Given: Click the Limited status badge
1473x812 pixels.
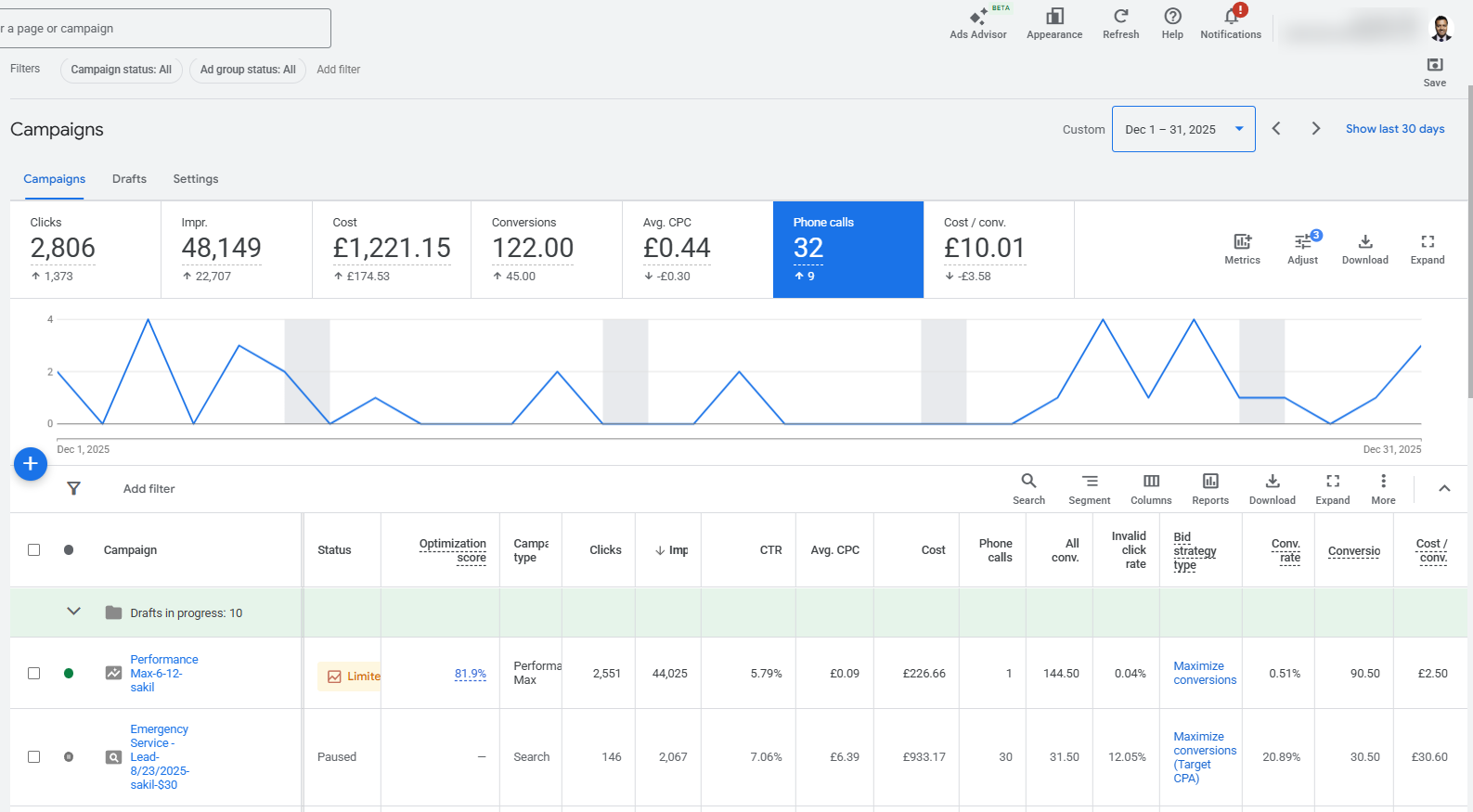Looking at the screenshot, I should [x=350, y=677].
